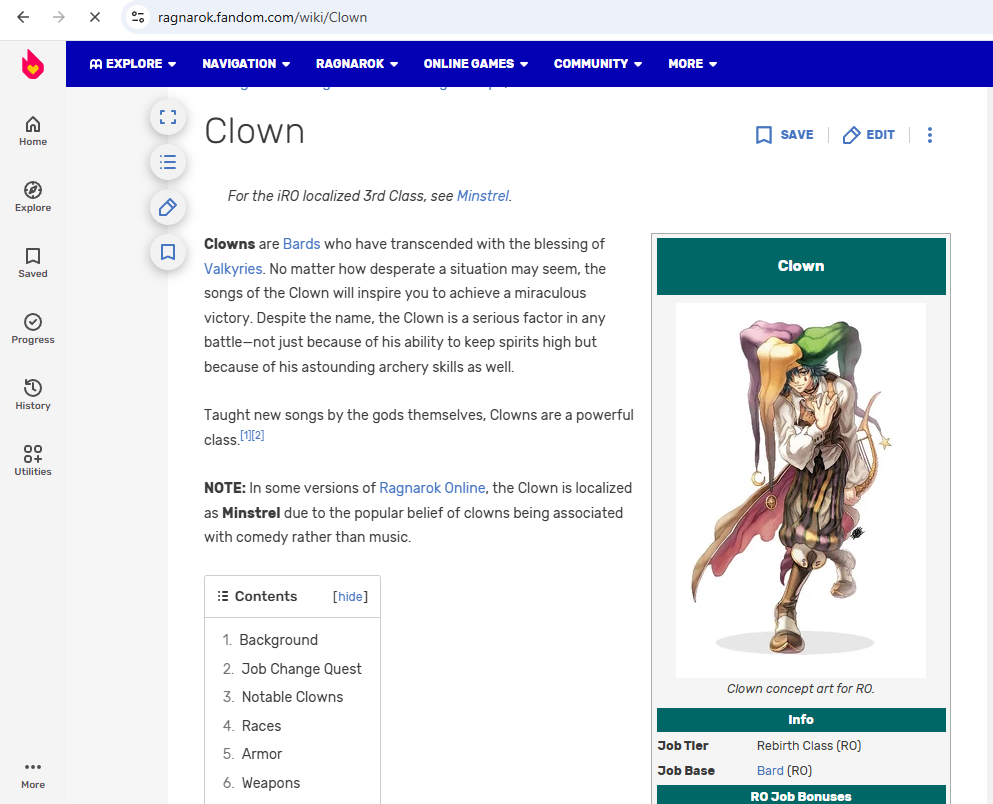This screenshot has width=993, height=804.
Task: Expand the ONLINE GAMES dropdown menu
Action: [476, 64]
